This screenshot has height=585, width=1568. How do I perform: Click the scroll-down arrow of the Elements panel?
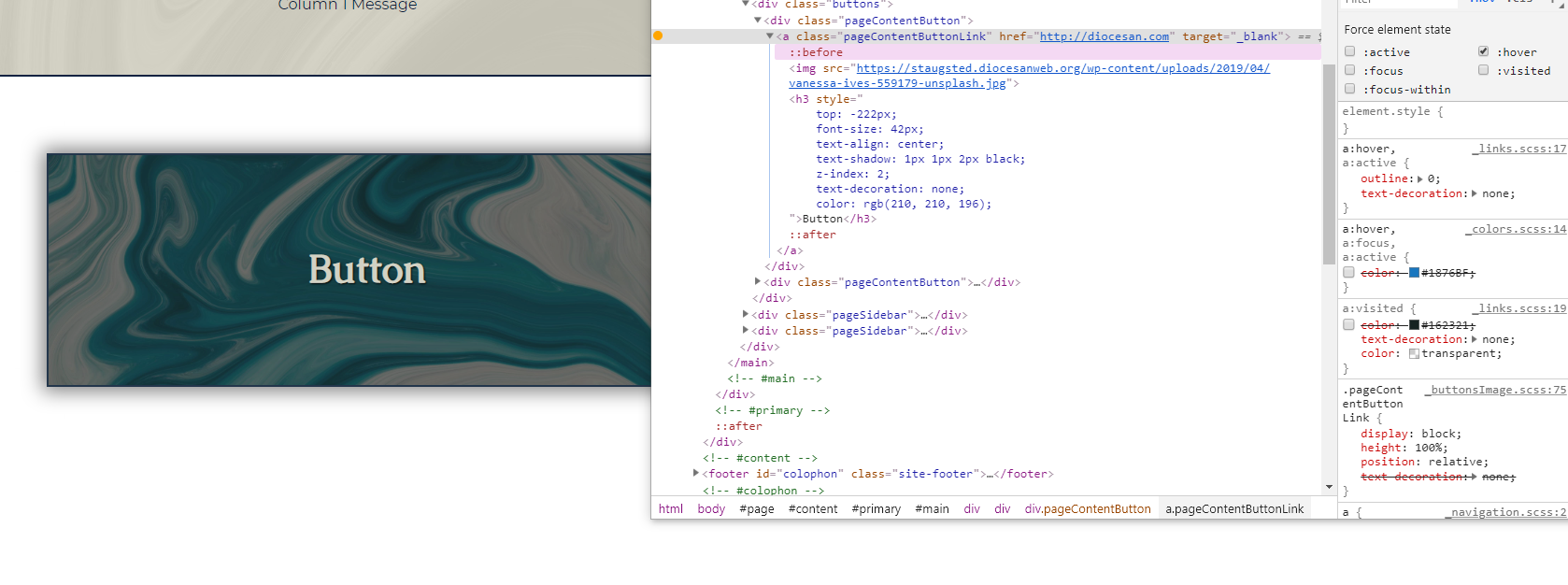click(1329, 487)
